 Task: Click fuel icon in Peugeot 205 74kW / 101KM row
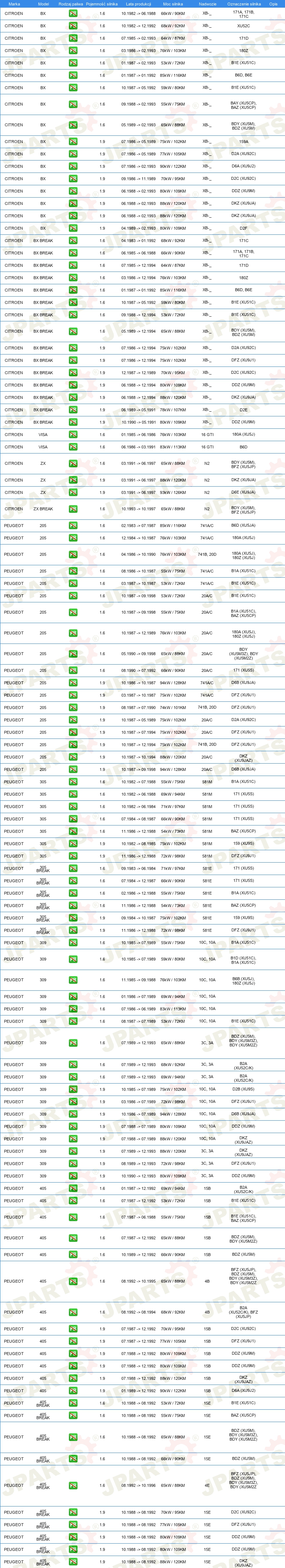click(73, 707)
